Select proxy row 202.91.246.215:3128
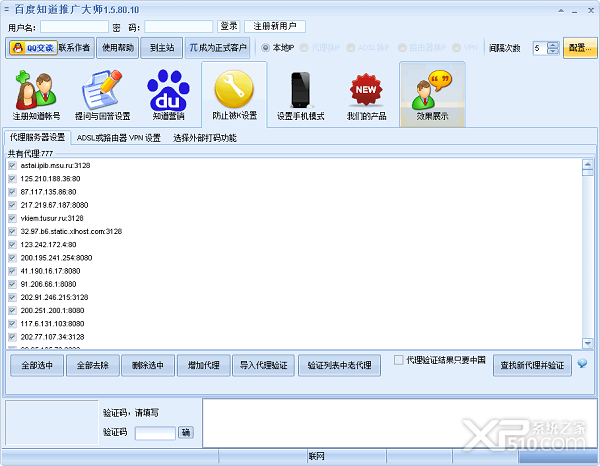This screenshot has height=466, width=600. pyautogui.click(x=54, y=297)
